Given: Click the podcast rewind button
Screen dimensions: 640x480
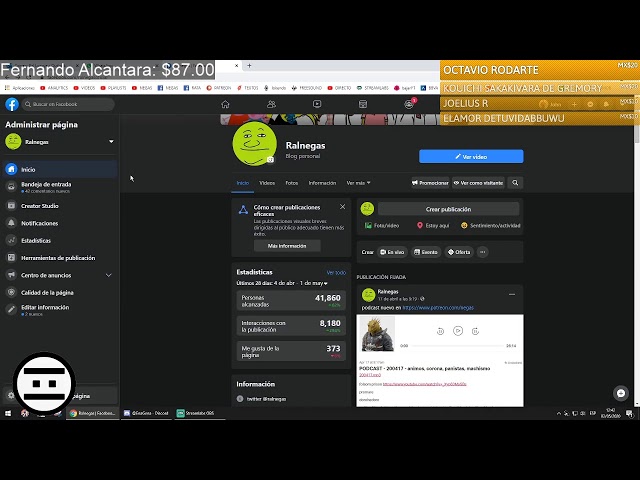Looking at the screenshot, I should coord(440,331).
